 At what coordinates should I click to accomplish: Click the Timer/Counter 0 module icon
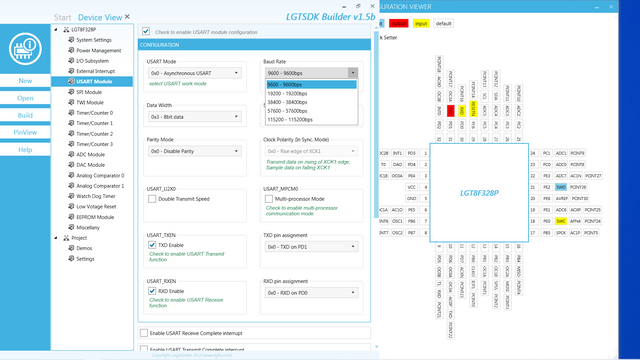click(71, 113)
